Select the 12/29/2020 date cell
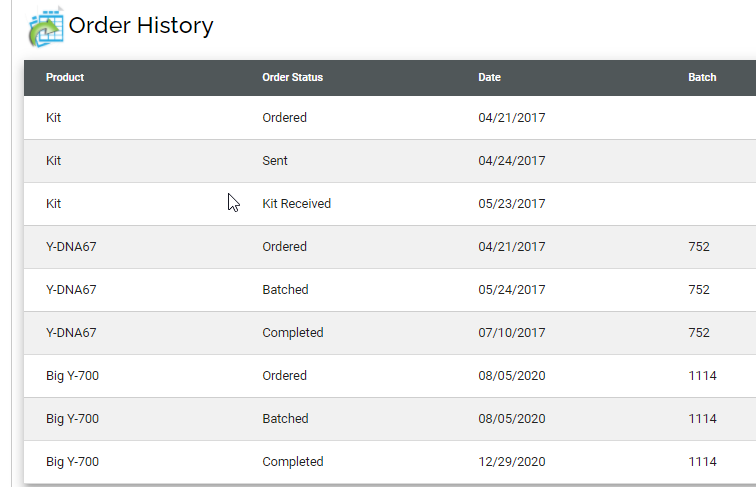The image size is (756, 487). [x=512, y=462]
